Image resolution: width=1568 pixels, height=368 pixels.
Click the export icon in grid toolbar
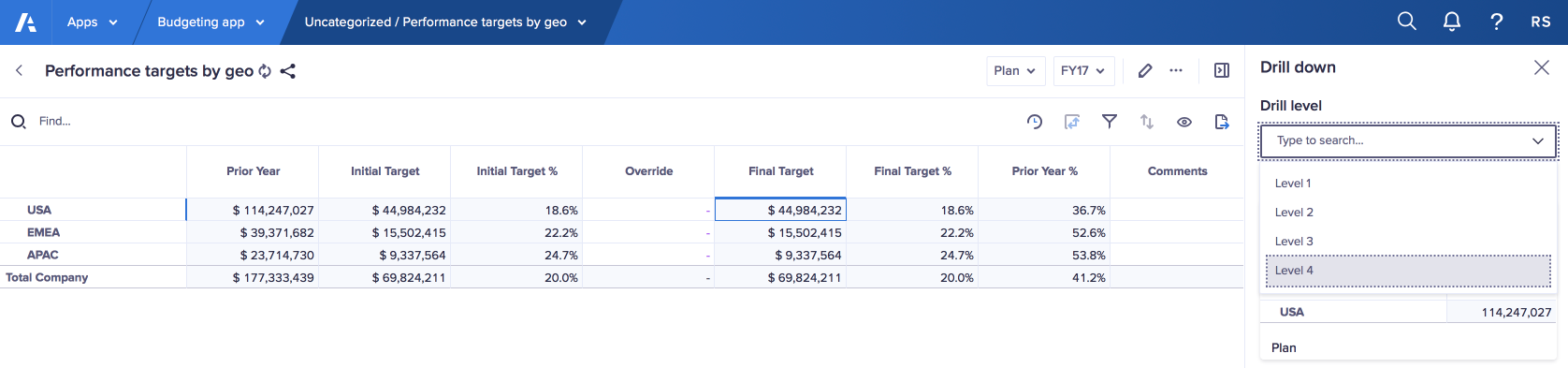[x=1222, y=122]
